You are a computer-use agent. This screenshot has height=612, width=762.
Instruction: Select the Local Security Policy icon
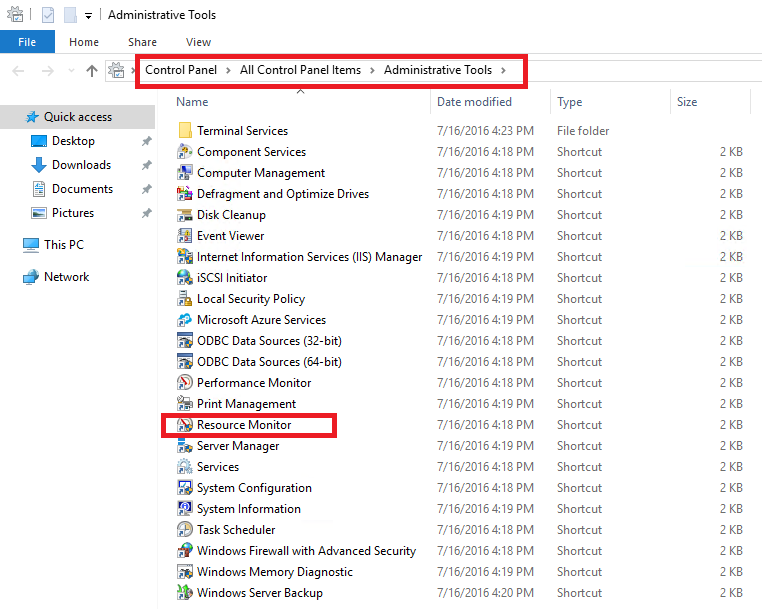pyautogui.click(x=185, y=298)
